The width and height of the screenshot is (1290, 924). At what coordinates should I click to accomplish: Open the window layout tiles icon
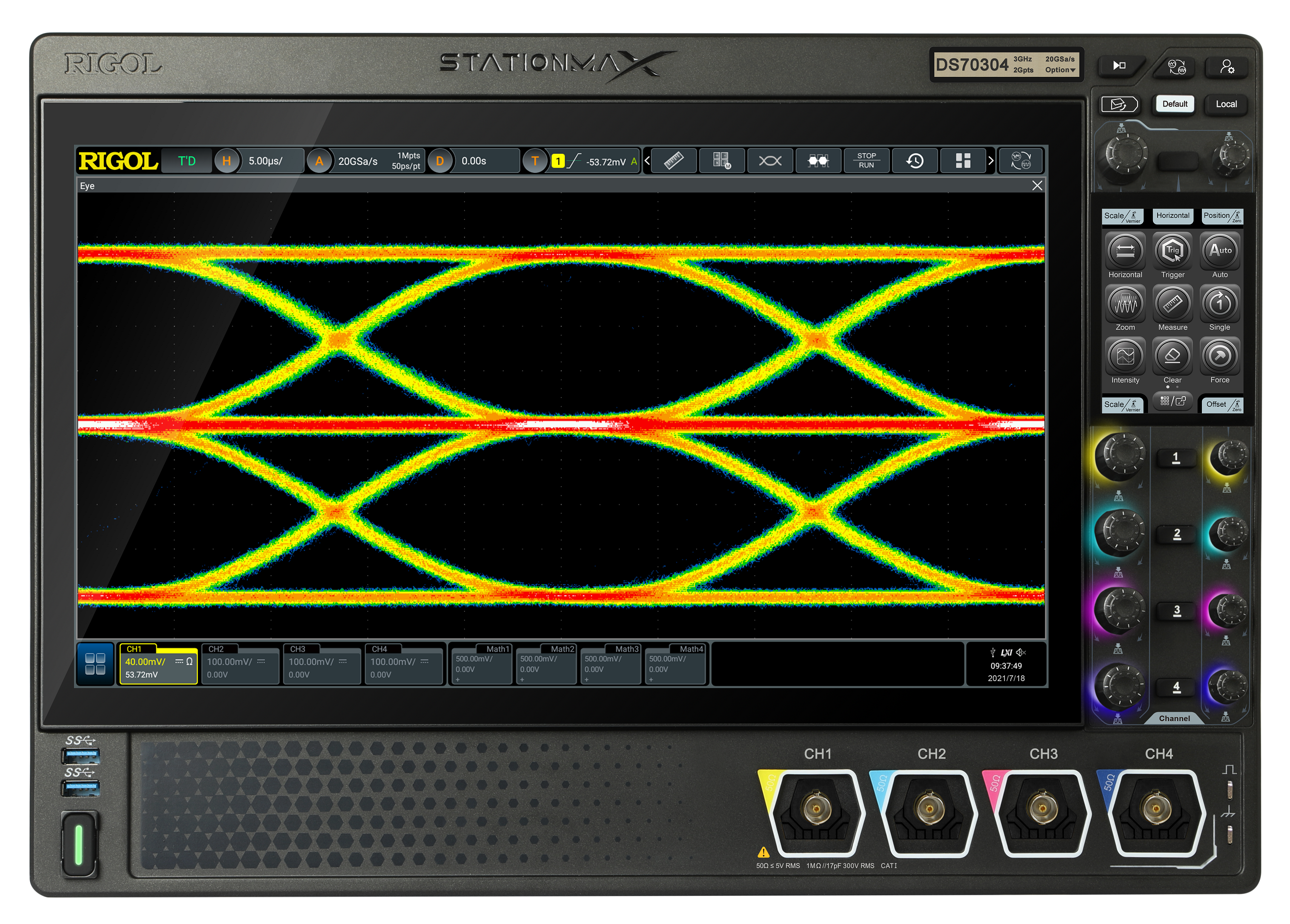pos(963,161)
